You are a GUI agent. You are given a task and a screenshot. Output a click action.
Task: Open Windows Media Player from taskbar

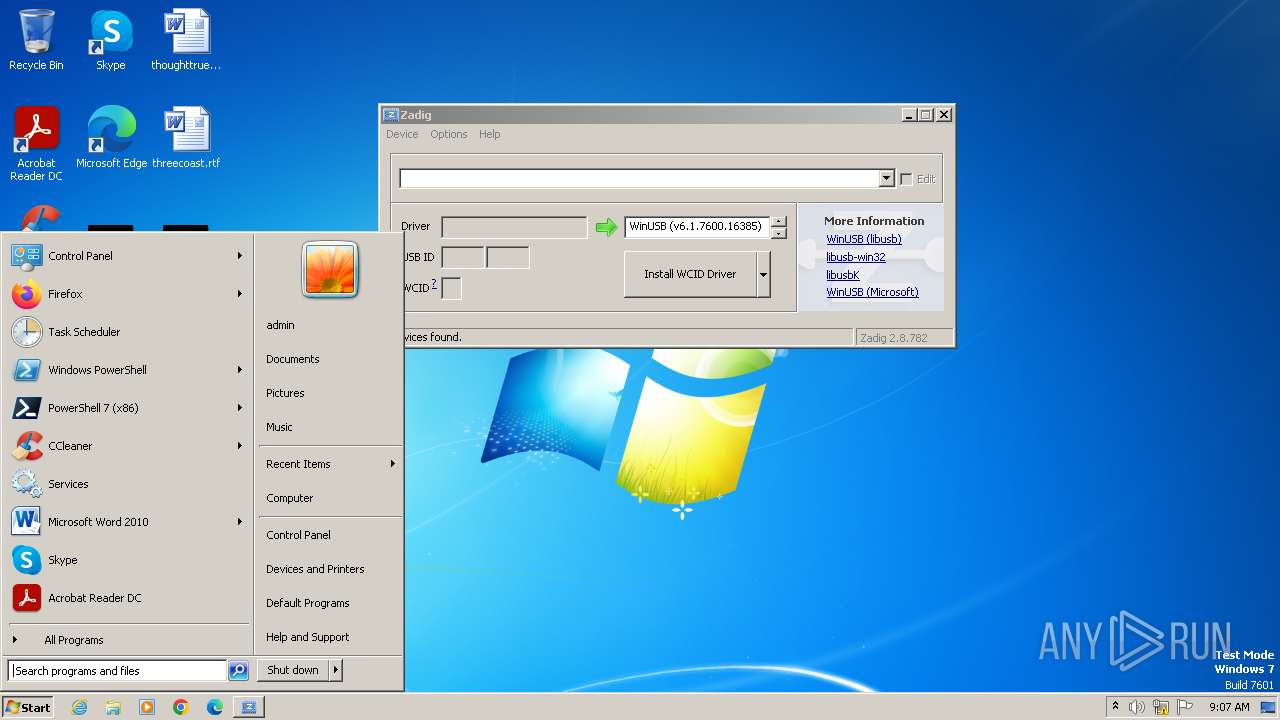point(147,707)
